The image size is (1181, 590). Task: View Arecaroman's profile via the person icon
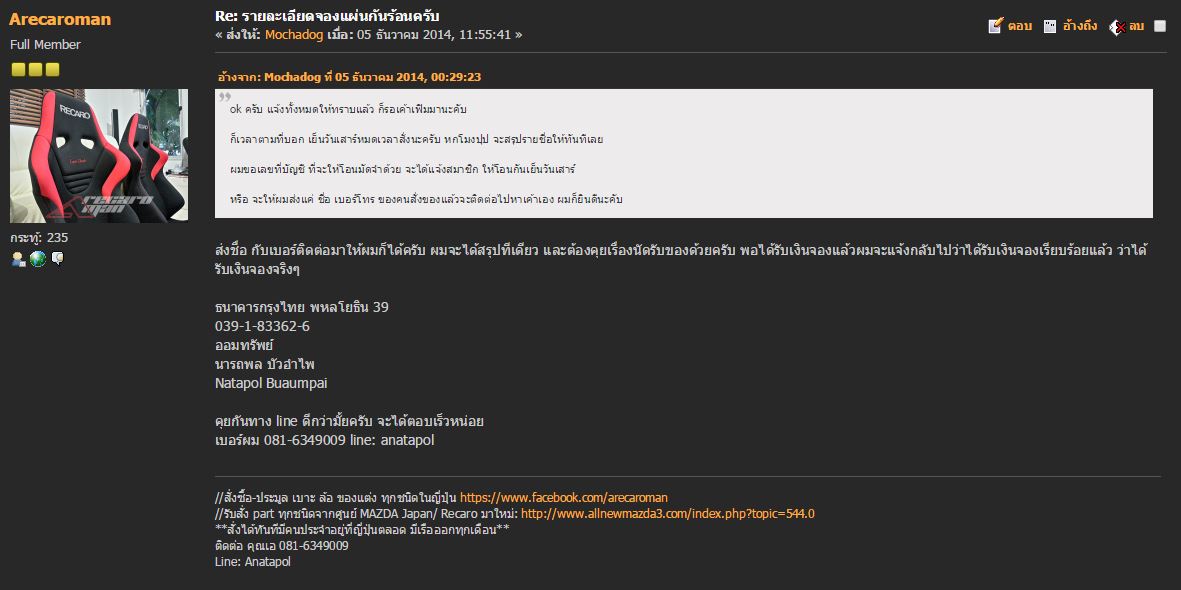click(19, 259)
